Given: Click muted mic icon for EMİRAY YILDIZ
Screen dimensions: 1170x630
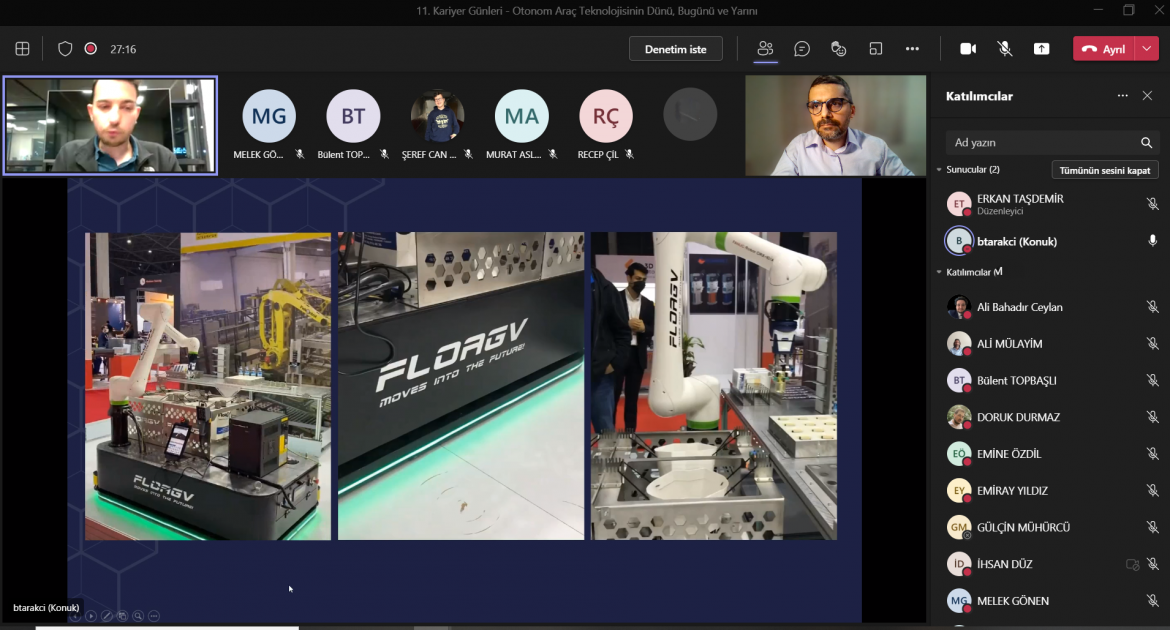Looking at the screenshot, I should (x=1152, y=490).
